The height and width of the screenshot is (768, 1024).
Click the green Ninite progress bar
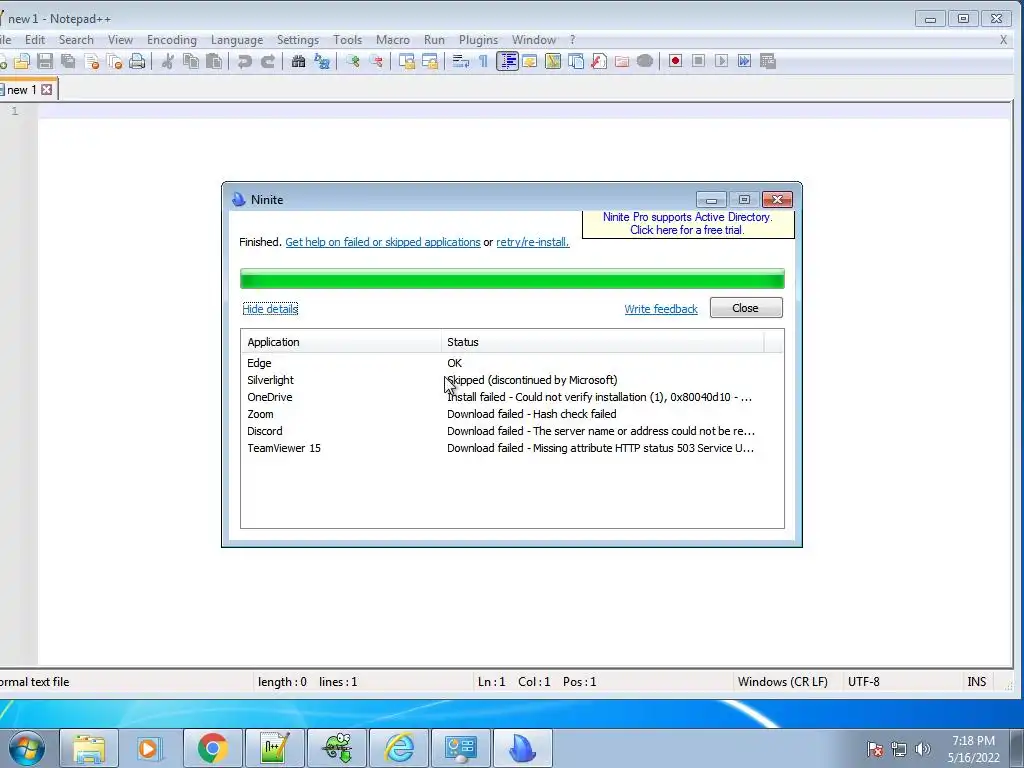(x=512, y=279)
